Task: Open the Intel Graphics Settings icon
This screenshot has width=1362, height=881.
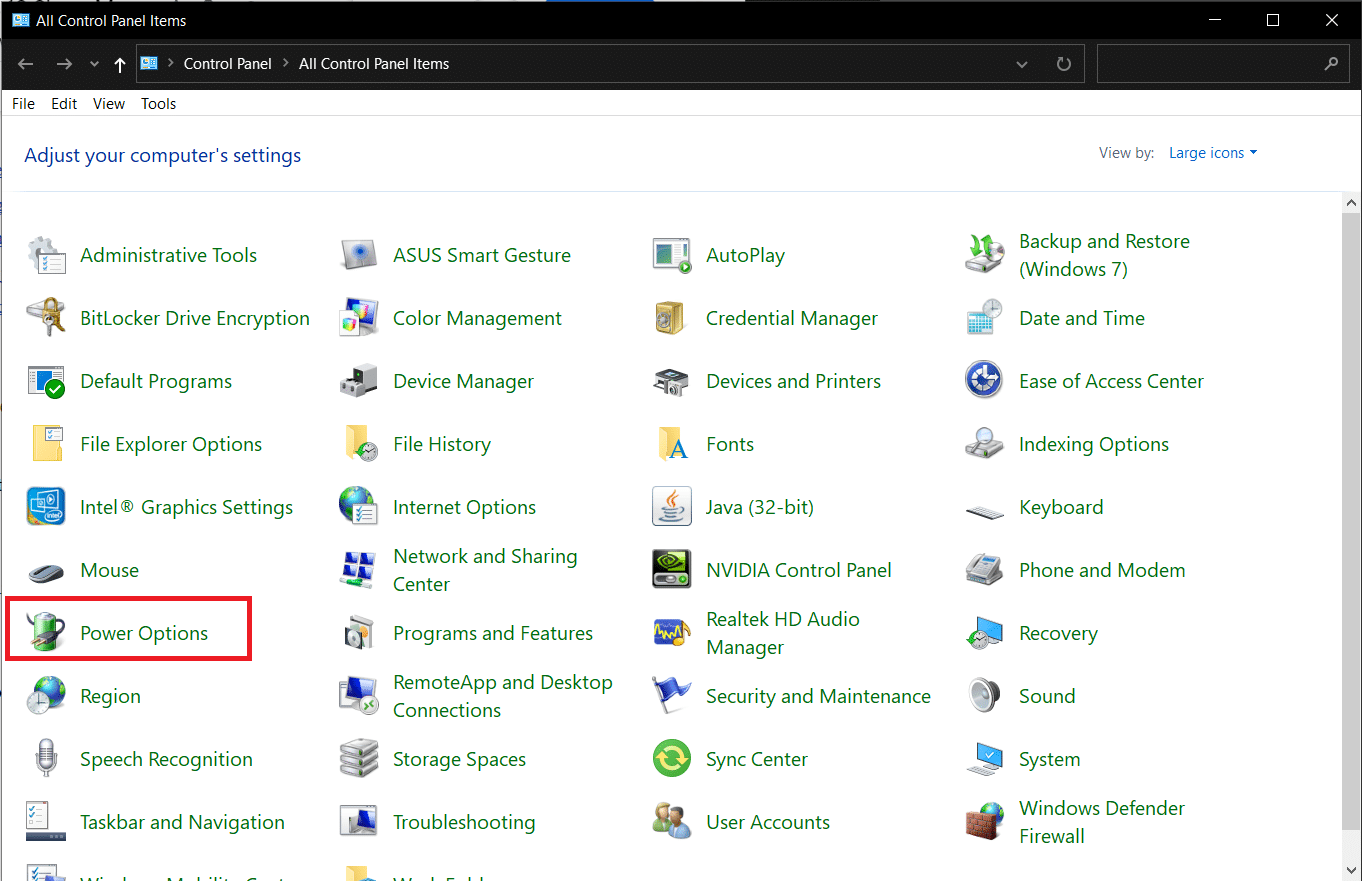Action: [46, 507]
